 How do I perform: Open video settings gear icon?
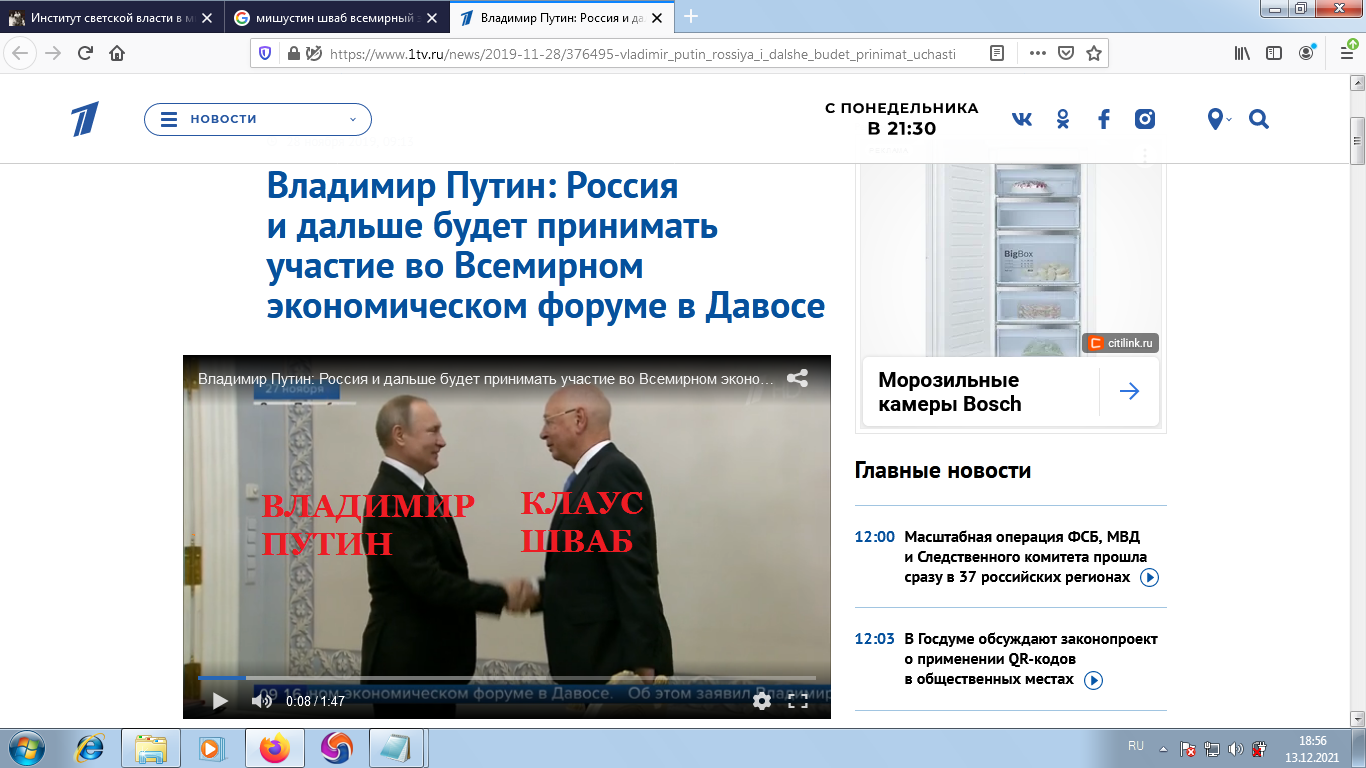pyautogui.click(x=762, y=701)
